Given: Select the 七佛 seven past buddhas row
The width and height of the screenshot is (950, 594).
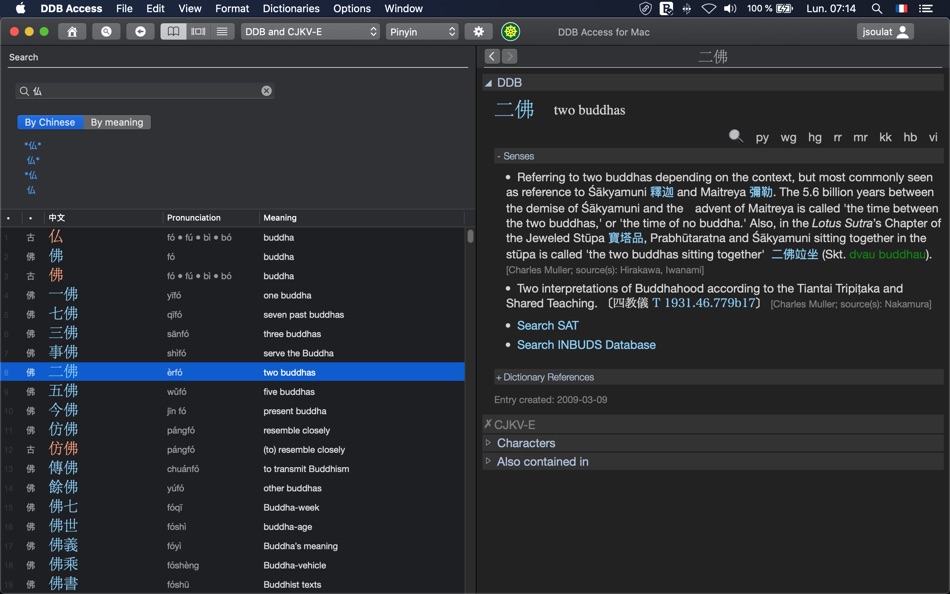Looking at the screenshot, I should 233,315.
